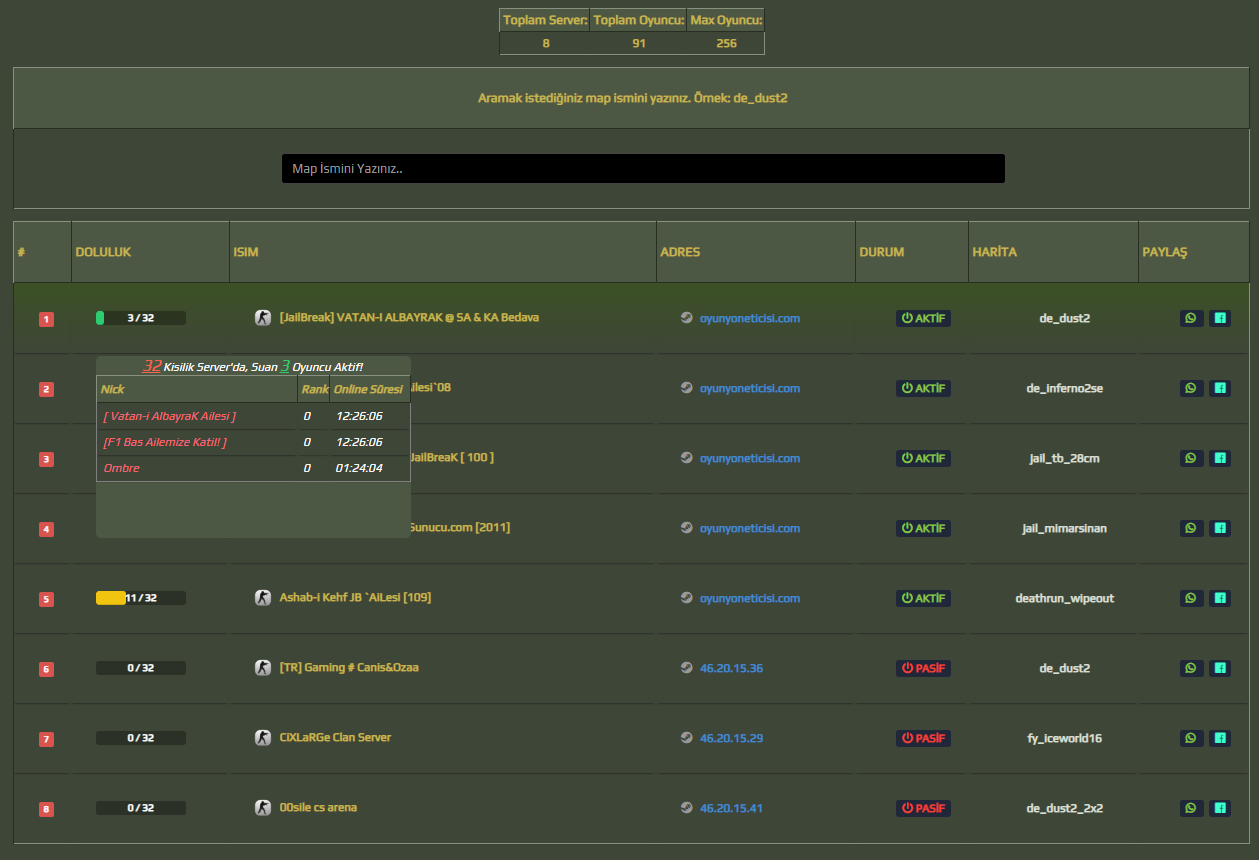This screenshot has width=1259, height=860.
Task: Open oyunyoneticisi.com link for deathrun_wipeout
Action: [750, 598]
